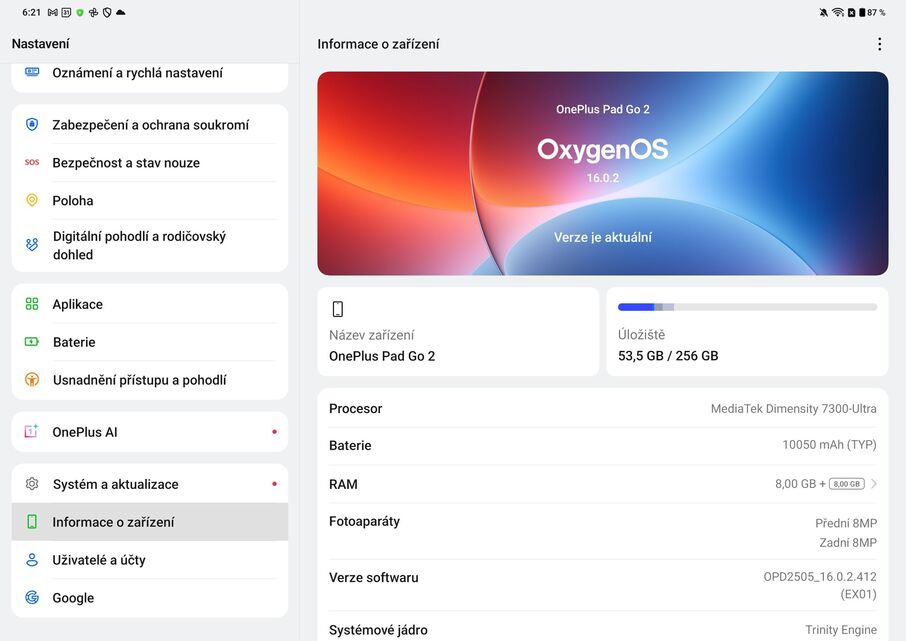This screenshot has width=906, height=641.
Task: Tap the gear icon beside Systém a aktualizace
Action: click(x=31, y=483)
